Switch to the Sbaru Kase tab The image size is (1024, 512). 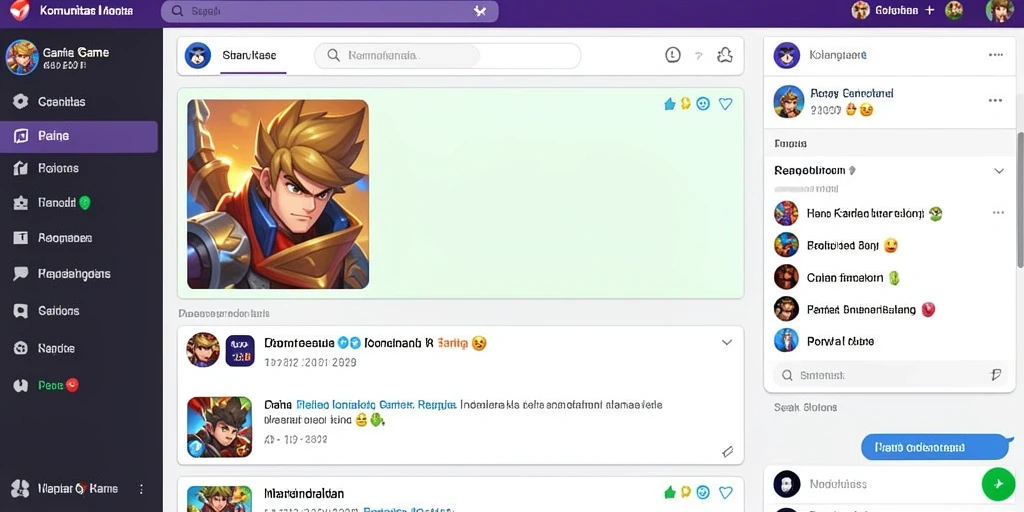click(x=248, y=56)
